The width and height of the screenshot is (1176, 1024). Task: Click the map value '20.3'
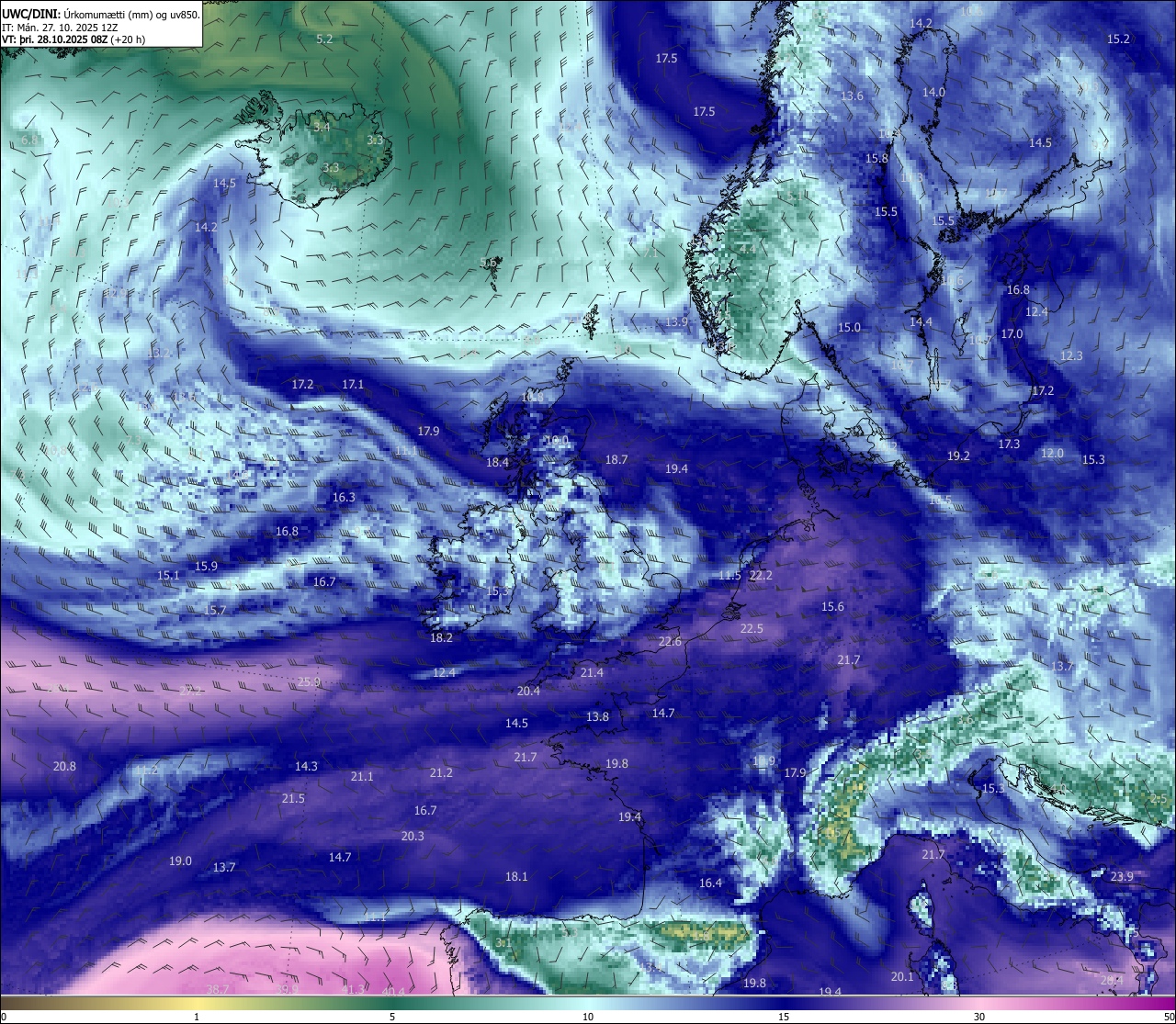413,837
